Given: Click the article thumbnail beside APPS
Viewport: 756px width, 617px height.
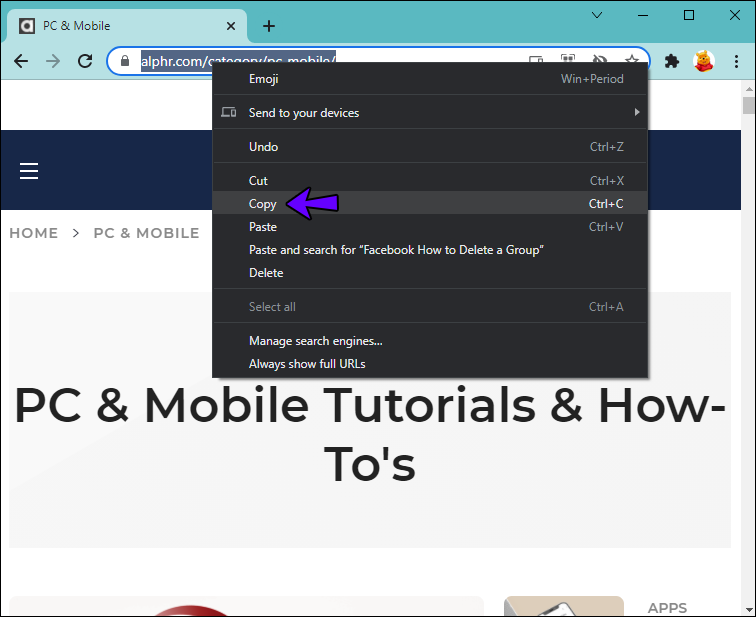Looking at the screenshot, I should 564,606.
